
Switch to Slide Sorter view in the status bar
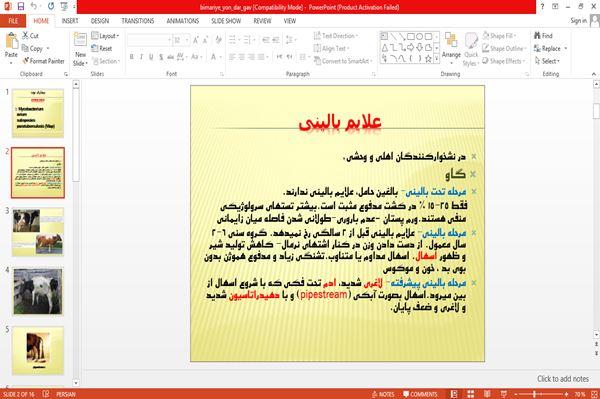click(470, 394)
